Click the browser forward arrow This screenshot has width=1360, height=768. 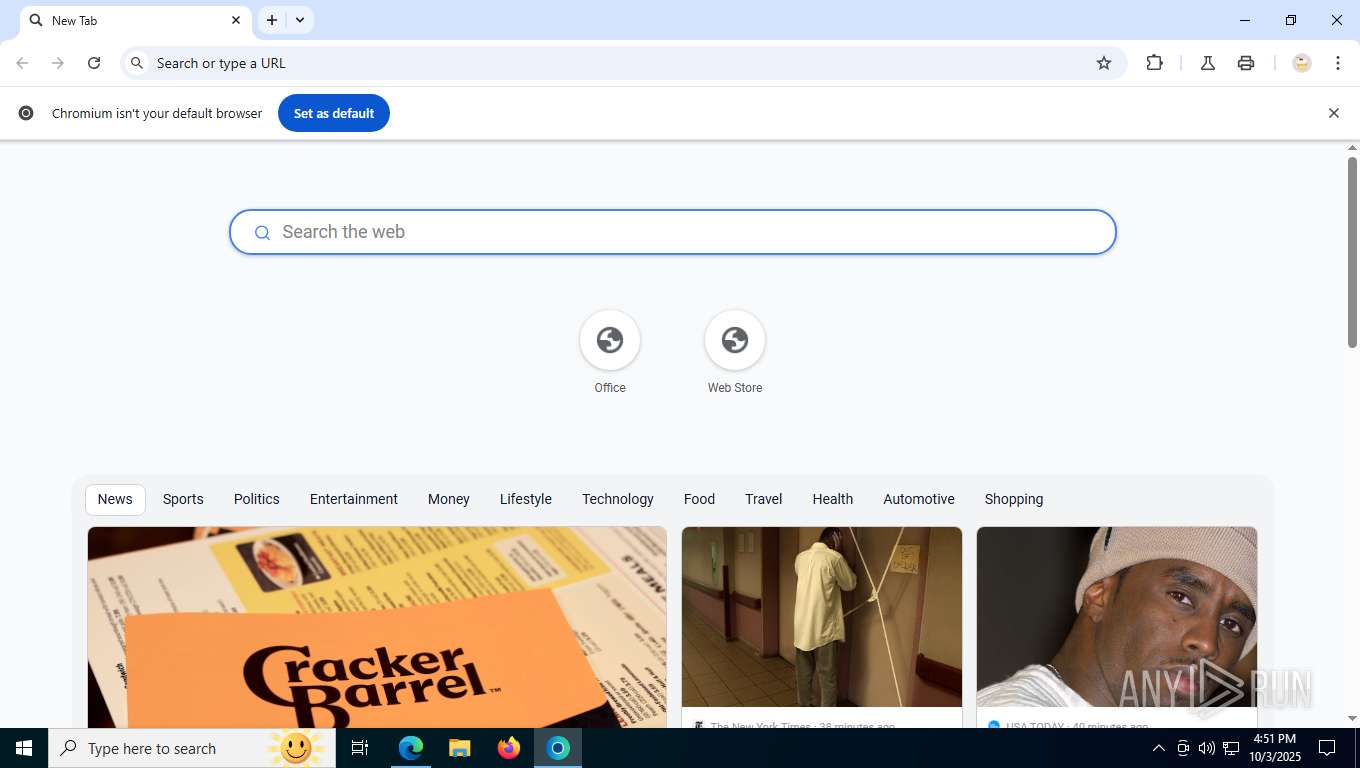pyautogui.click(x=58, y=63)
